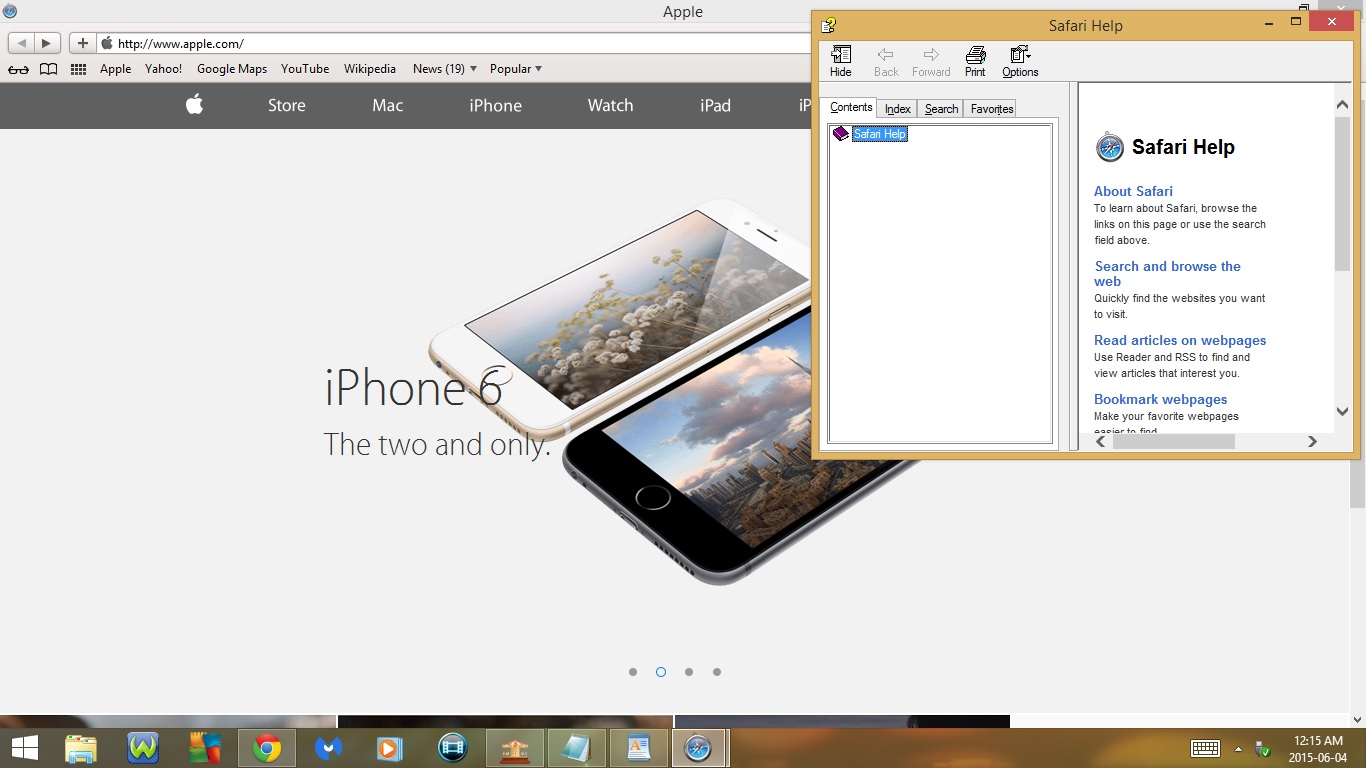Screen dimensions: 1366x768
Task: Switch to the Contents tab
Action: pos(851,107)
